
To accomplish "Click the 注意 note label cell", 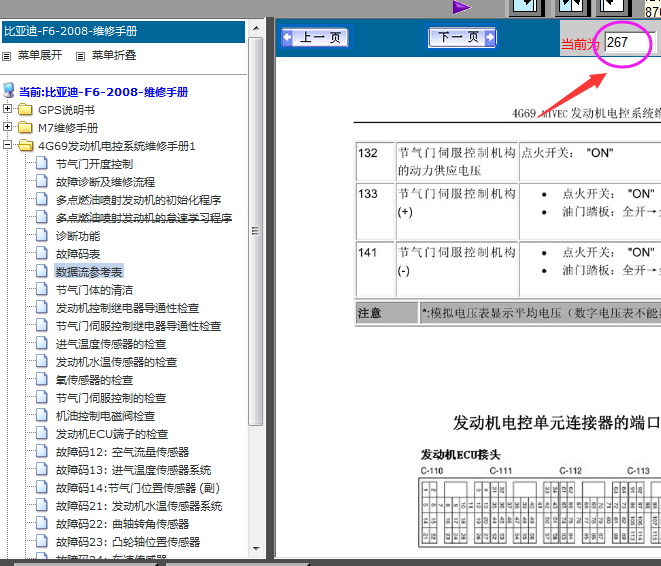I will click(x=387, y=313).
